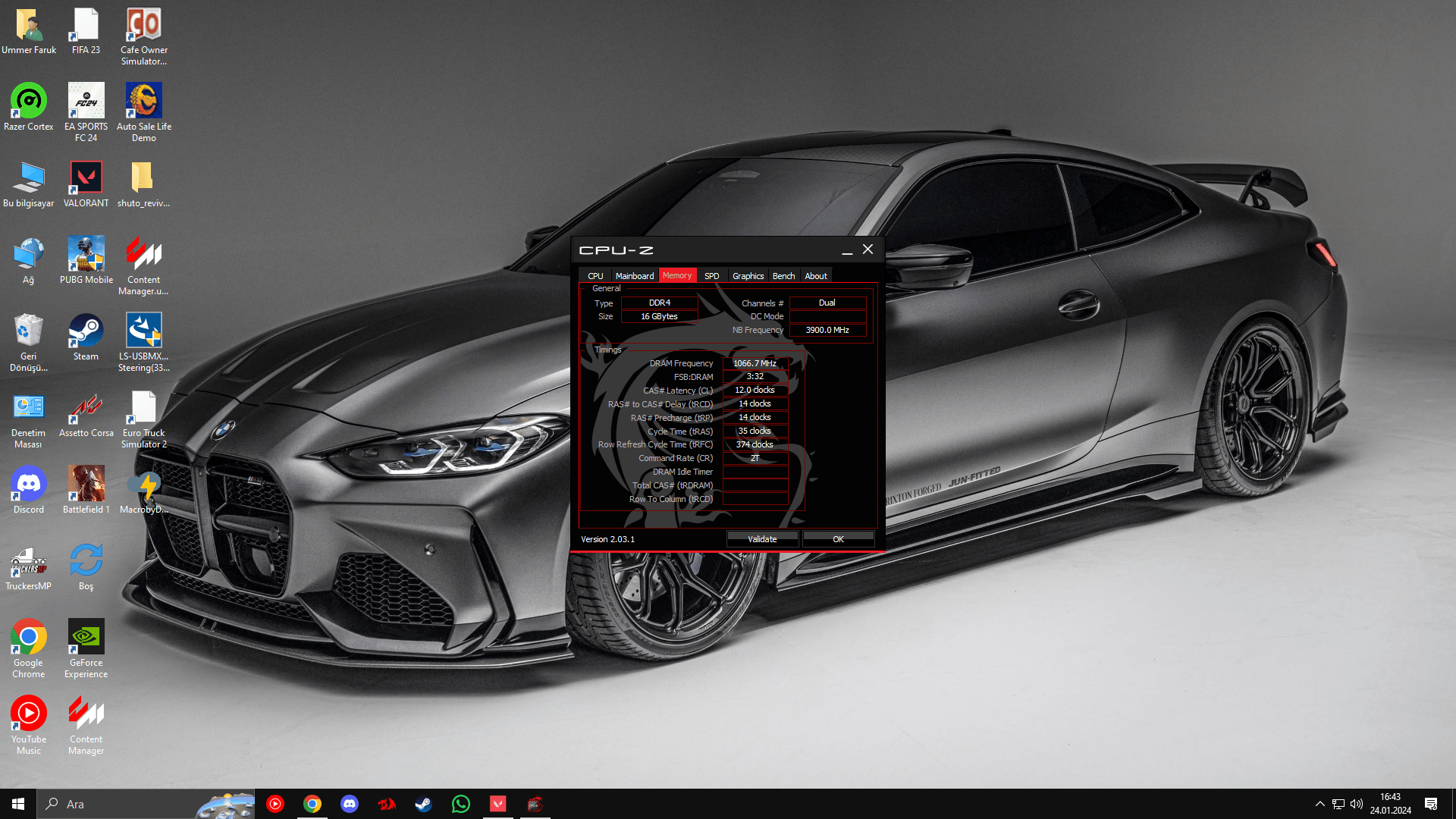Screen dimensions: 1456x819
Task: Switch to the CPU tab in CPU-Z
Action: point(595,276)
